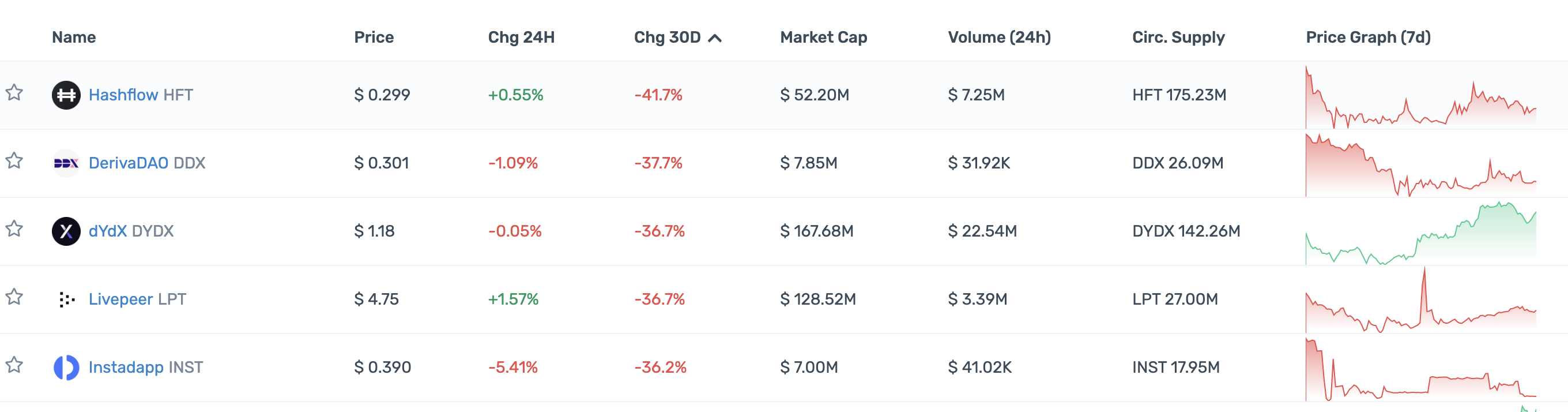Click the Hashflow coin logo icon
1568x412 pixels.
[66, 95]
